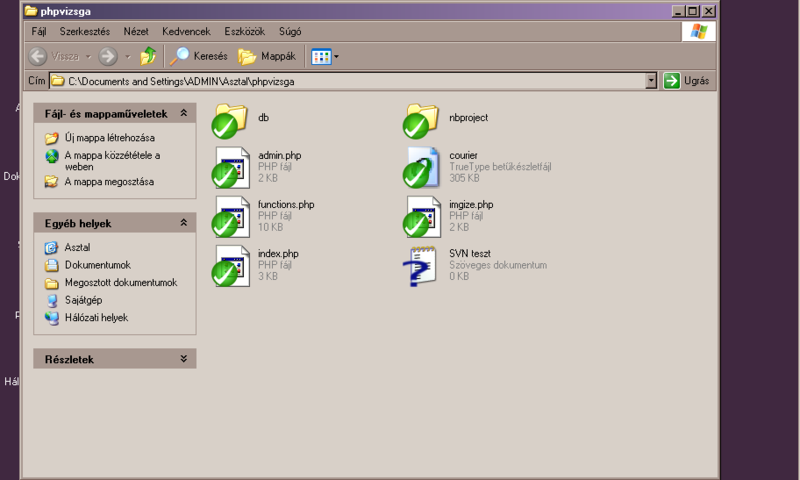Collapse the Egyéb helyek panel
The image size is (800, 480).
pyautogui.click(x=184, y=223)
